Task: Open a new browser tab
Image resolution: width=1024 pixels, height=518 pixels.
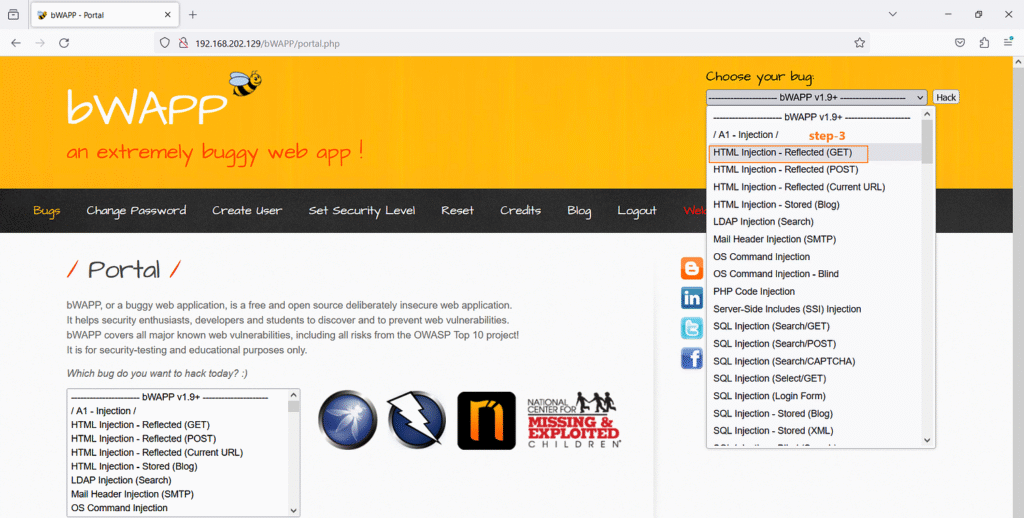Action: [193, 14]
